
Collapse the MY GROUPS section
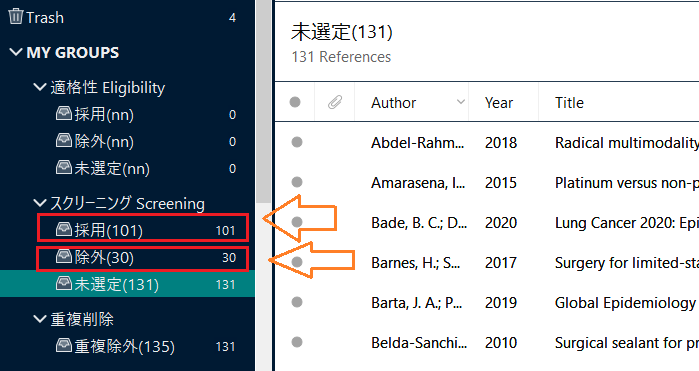point(16,53)
